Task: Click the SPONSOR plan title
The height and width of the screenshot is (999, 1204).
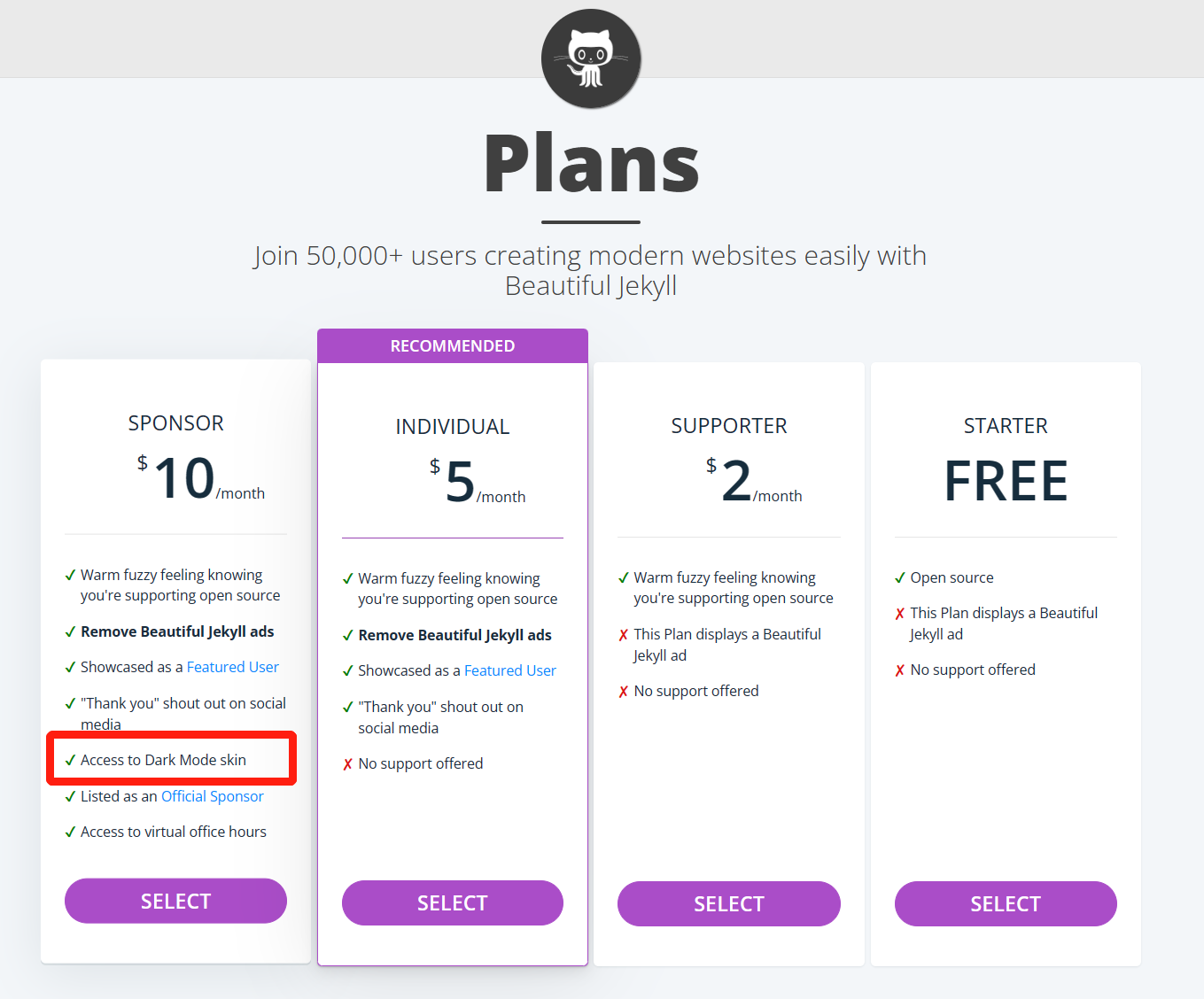Action: (x=175, y=423)
